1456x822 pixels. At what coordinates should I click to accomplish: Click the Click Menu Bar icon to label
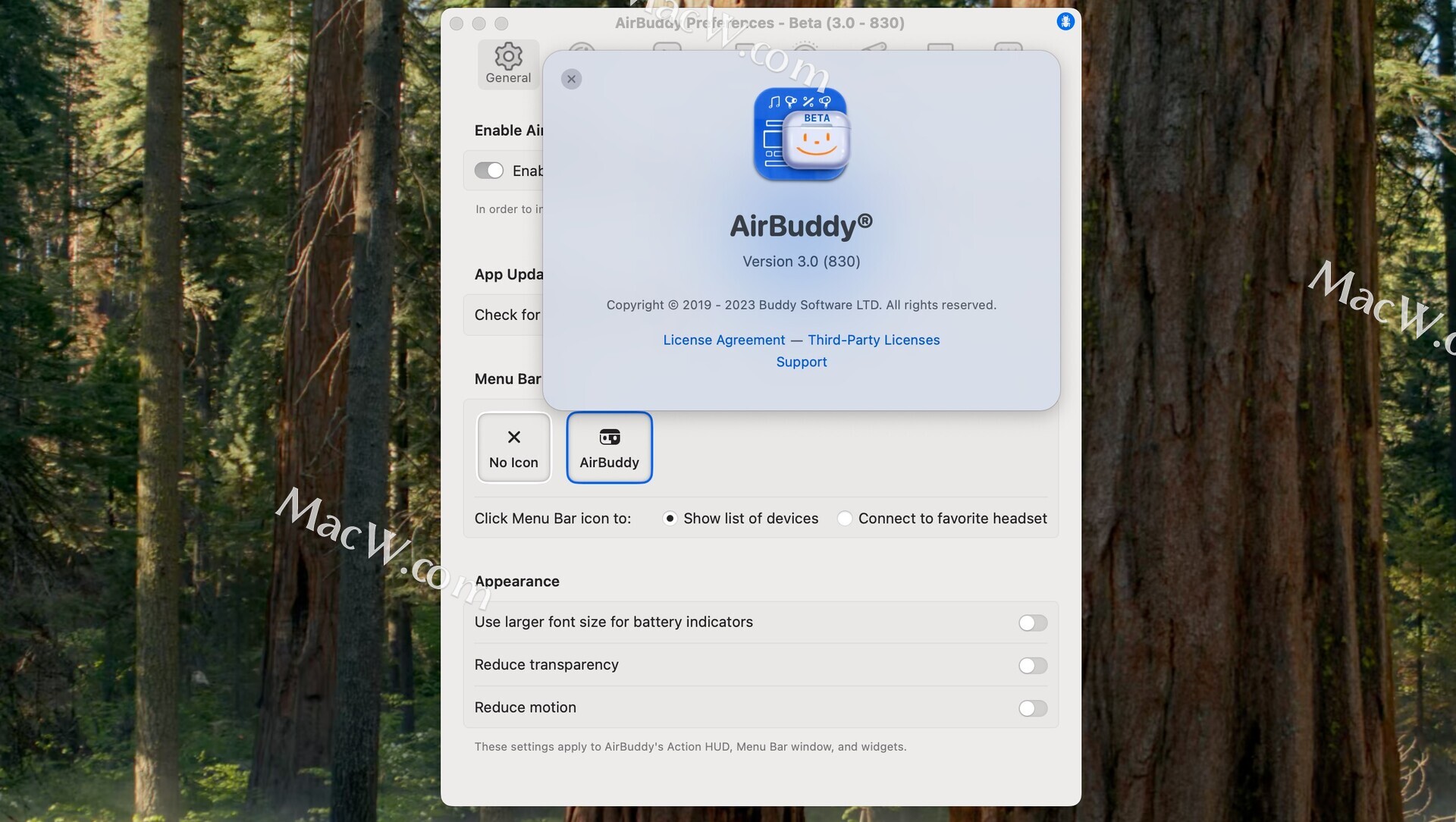(553, 519)
